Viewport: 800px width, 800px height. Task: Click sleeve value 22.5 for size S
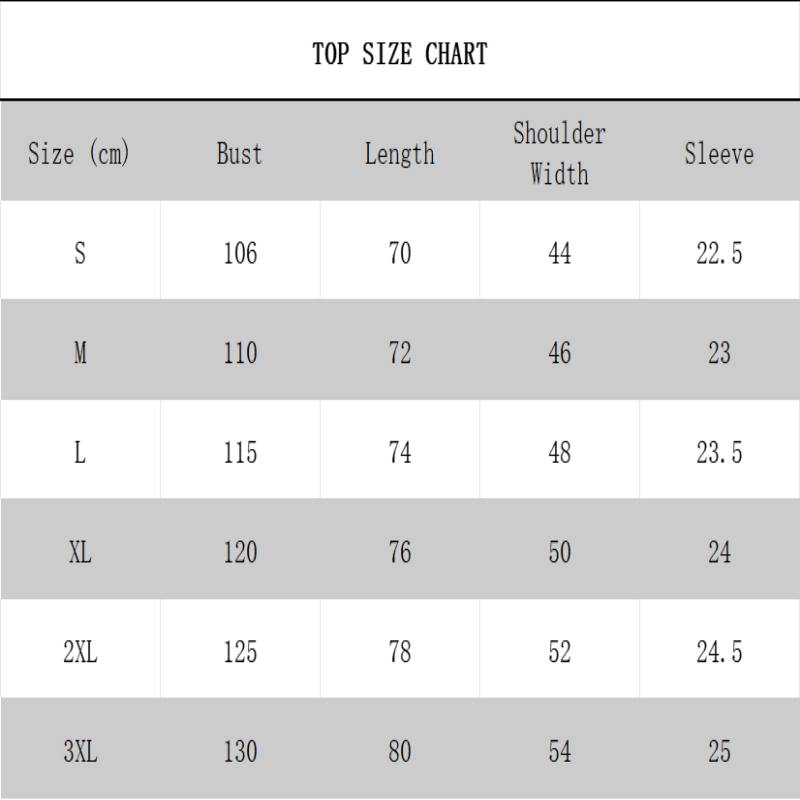[x=719, y=254]
